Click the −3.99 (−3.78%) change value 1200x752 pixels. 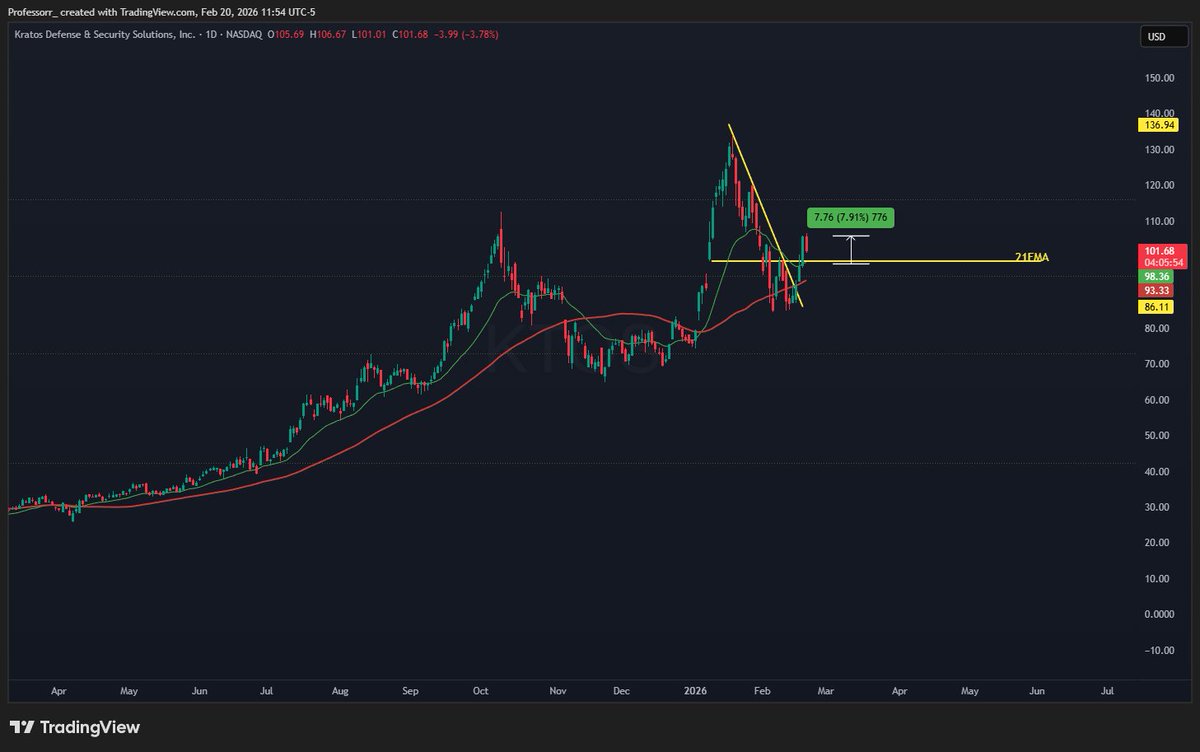(x=465, y=34)
